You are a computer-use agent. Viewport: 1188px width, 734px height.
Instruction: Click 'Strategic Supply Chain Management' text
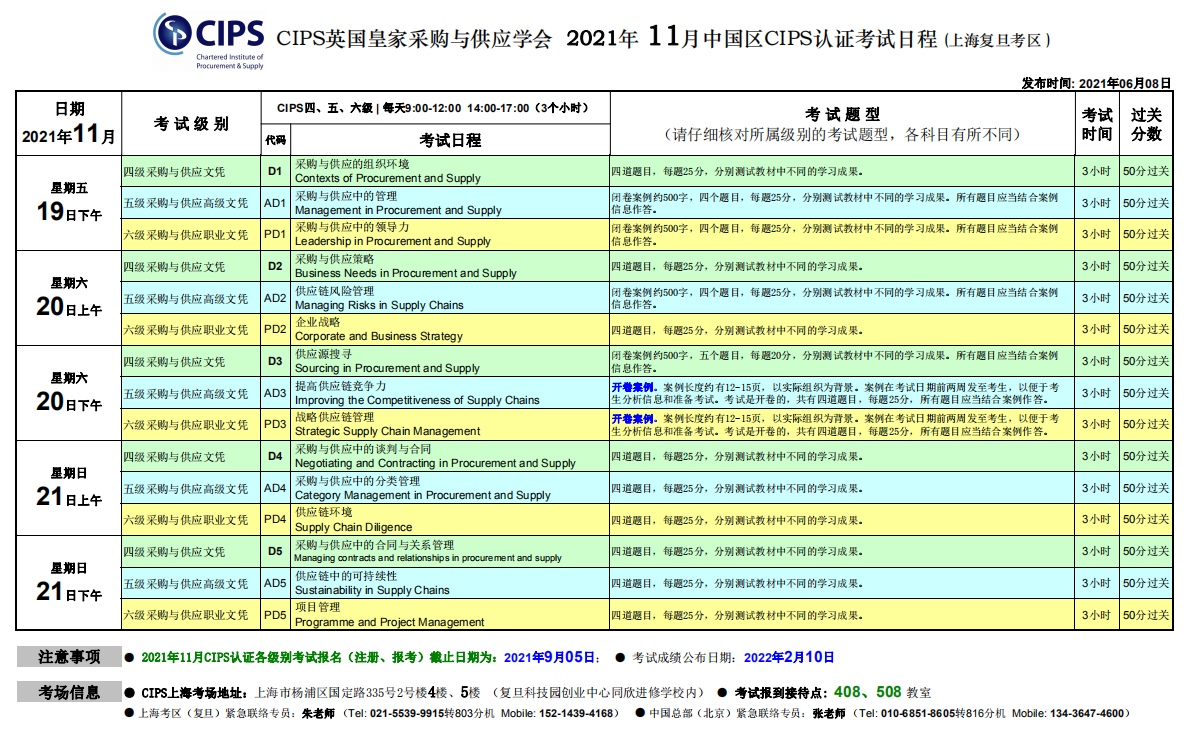387,431
